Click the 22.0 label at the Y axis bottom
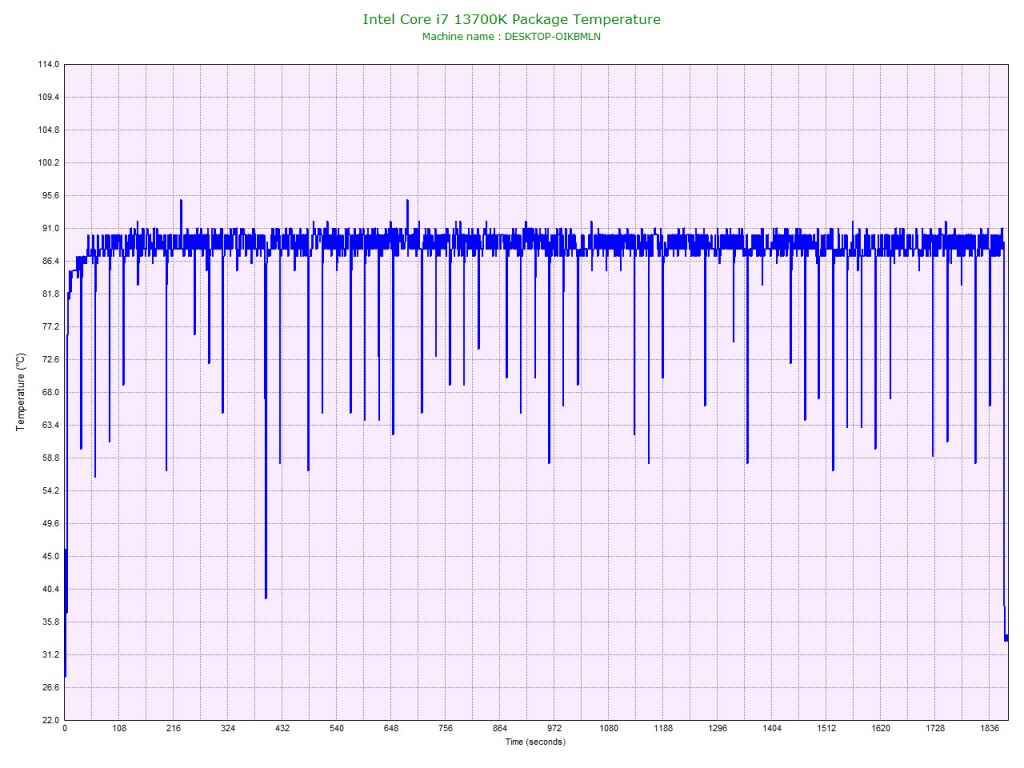The width and height of the screenshot is (1024, 768). pos(48,720)
